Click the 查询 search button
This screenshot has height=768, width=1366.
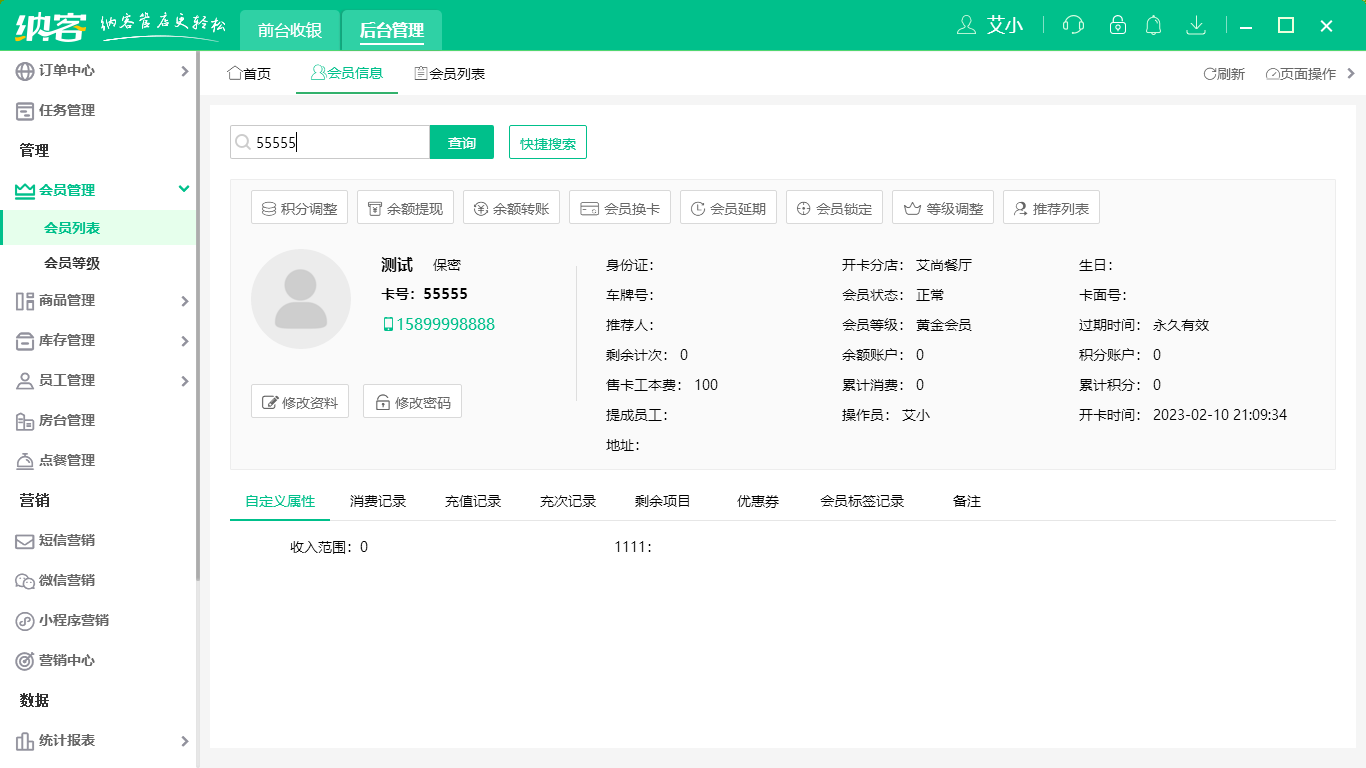[461, 142]
